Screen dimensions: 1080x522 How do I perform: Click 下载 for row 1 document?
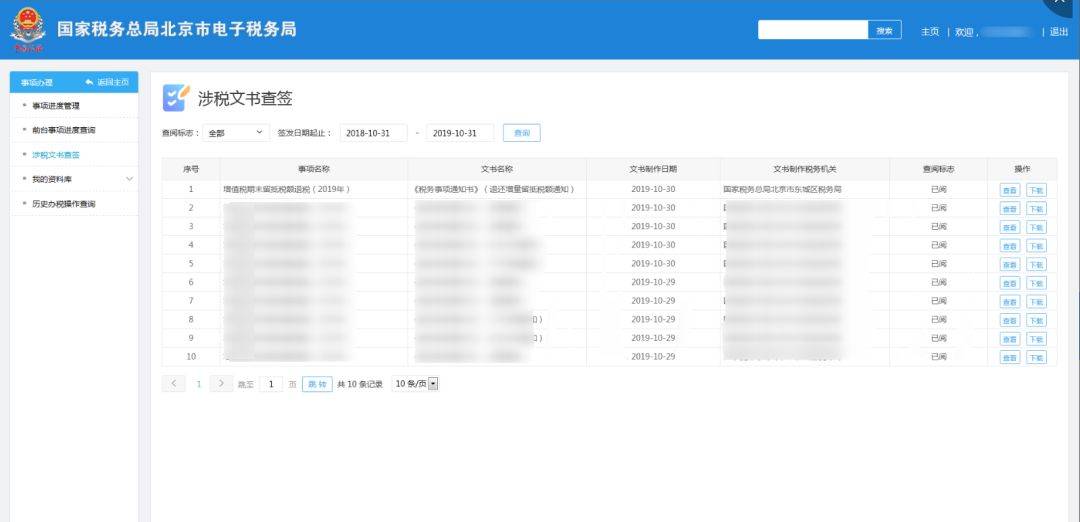pyautogui.click(x=1036, y=190)
